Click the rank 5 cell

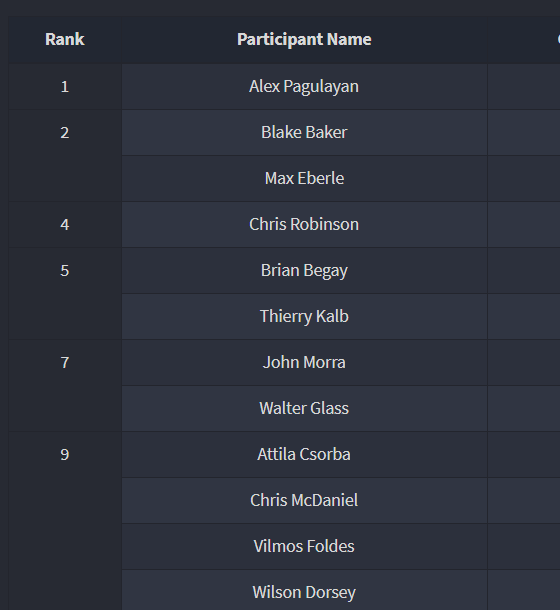click(x=65, y=293)
